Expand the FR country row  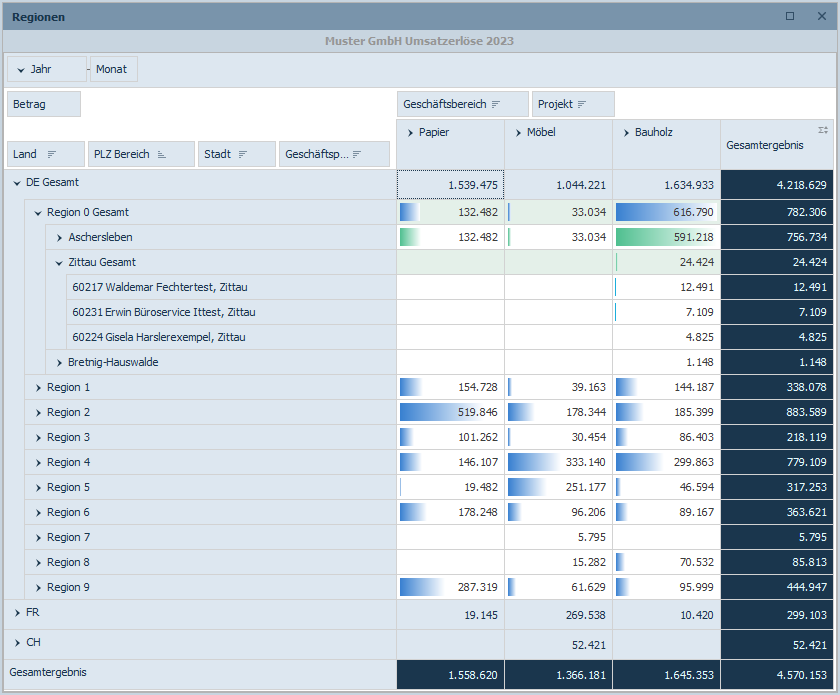17,612
